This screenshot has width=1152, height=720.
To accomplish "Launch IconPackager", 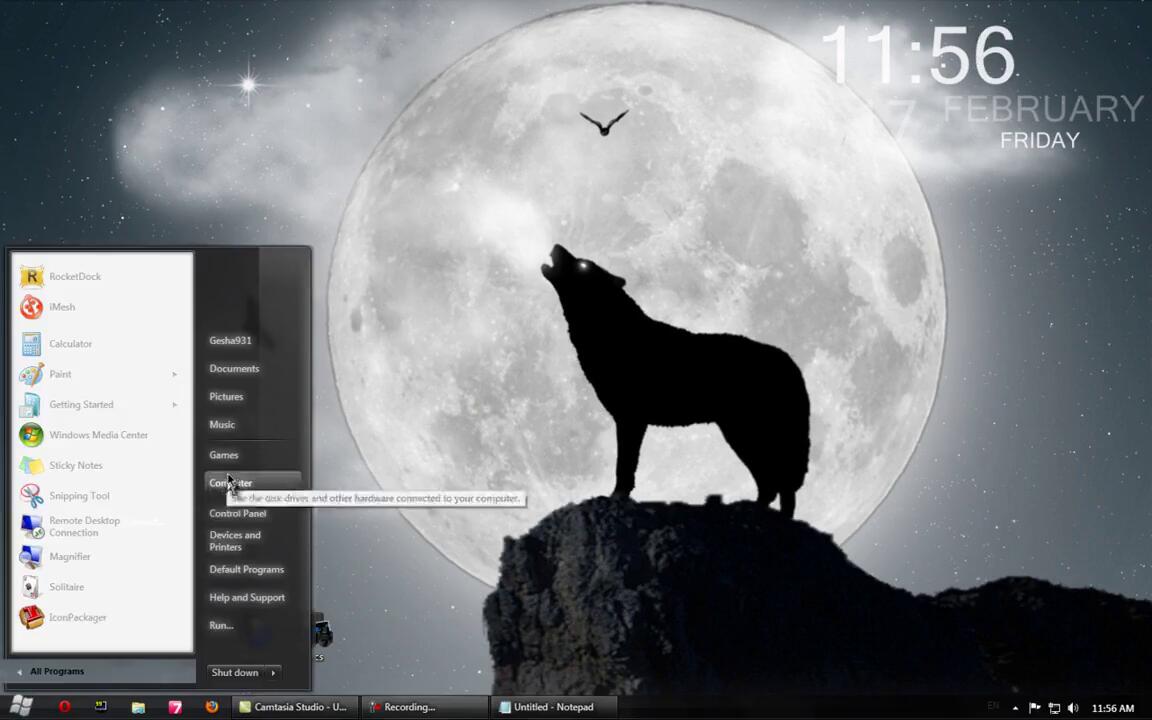I will pyautogui.click(x=77, y=617).
